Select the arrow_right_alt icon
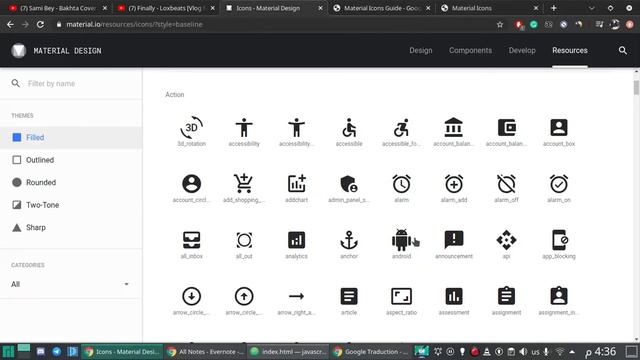The width and height of the screenshot is (640, 360). [296, 296]
